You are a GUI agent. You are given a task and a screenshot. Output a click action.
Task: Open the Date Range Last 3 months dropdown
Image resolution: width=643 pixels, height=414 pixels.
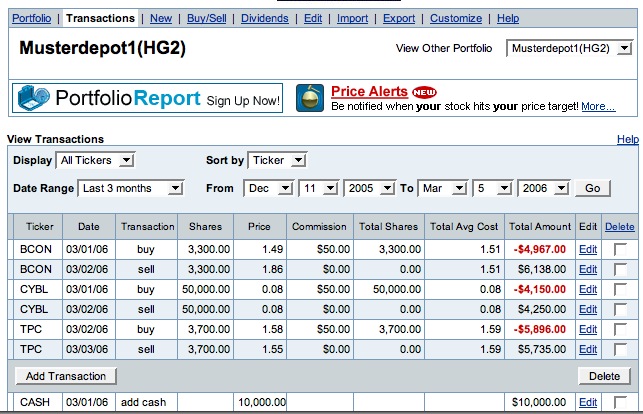(x=132, y=188)
